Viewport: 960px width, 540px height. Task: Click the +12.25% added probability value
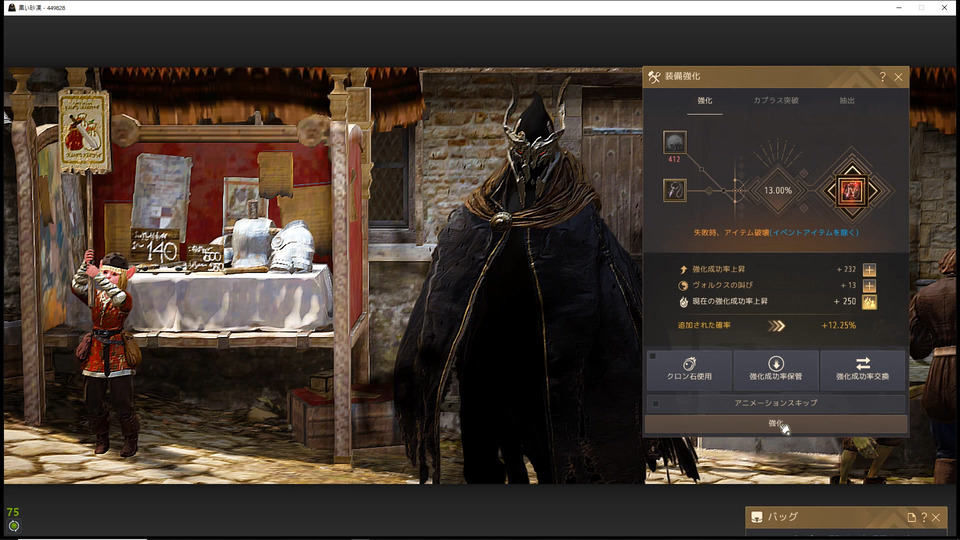[x=839, y=325]
